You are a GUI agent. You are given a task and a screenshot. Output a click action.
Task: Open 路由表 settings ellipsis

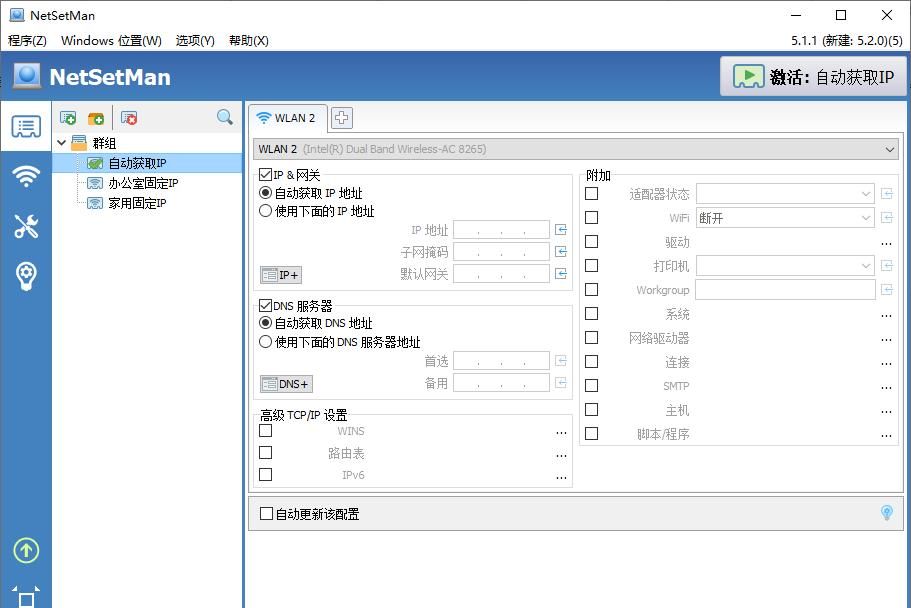(x=561, y=455)
